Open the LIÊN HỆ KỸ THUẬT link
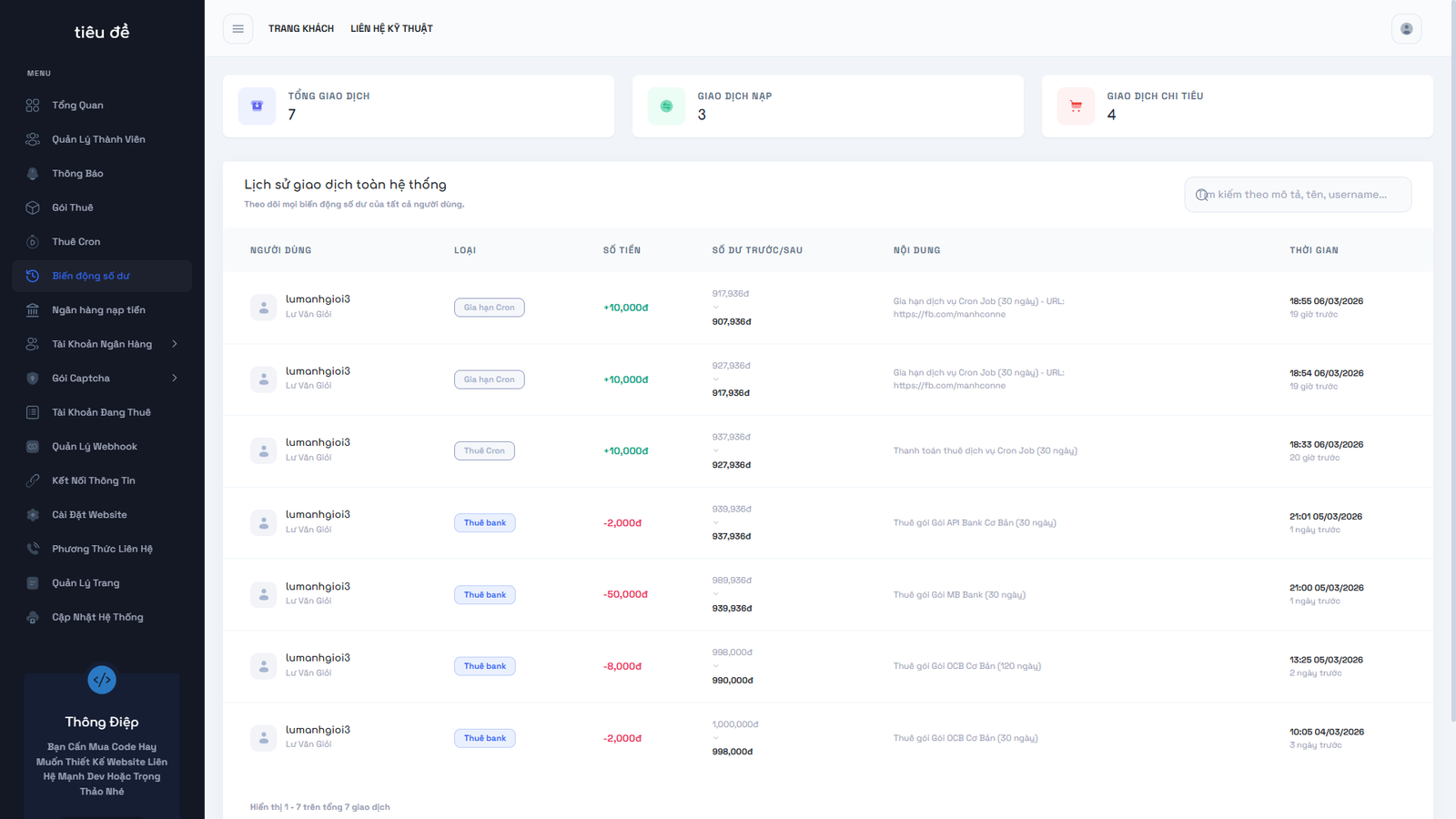The height and width of the screenshot is (819, 1456). tap(391, 29)
